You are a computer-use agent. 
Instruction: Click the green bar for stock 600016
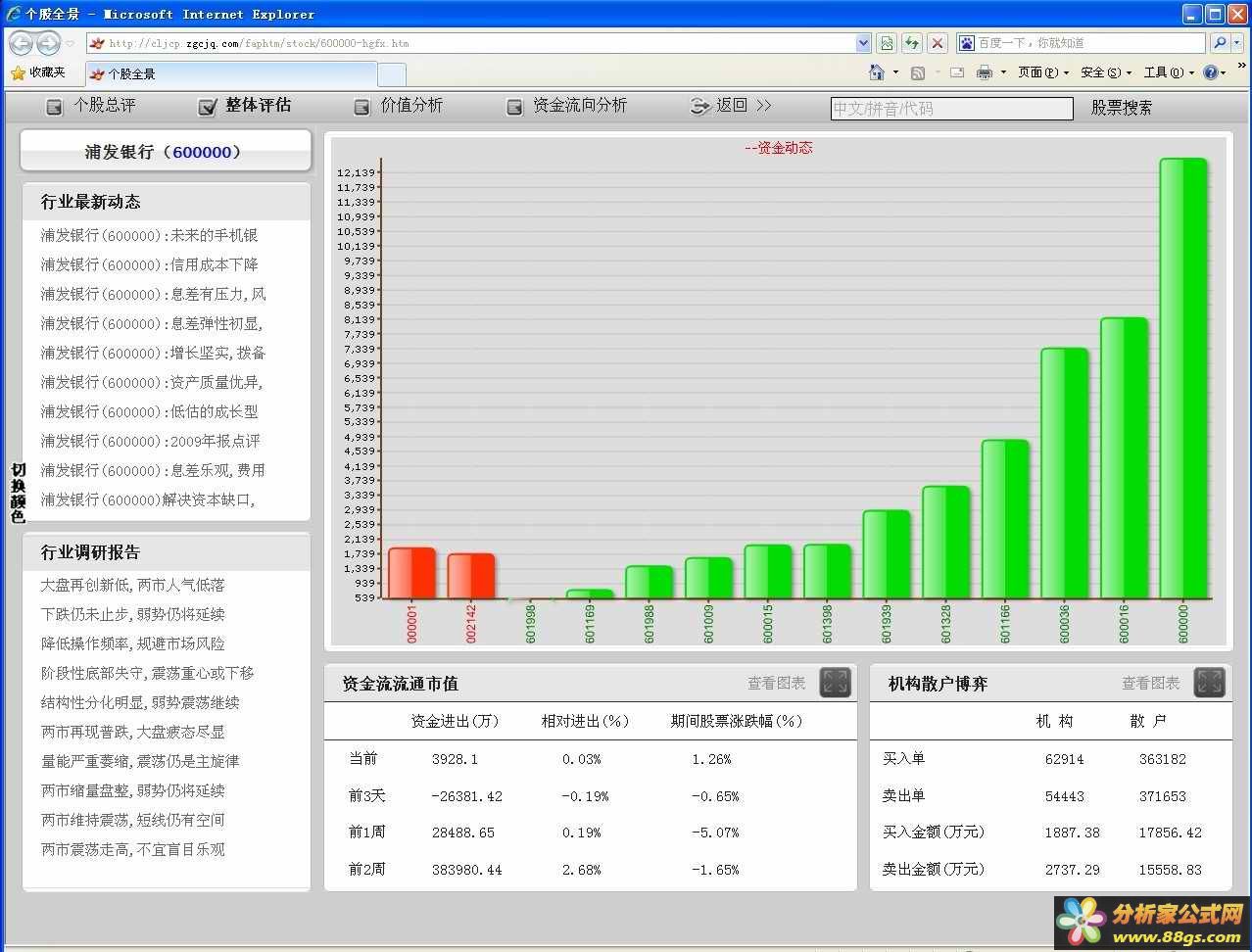(1124, 458)
